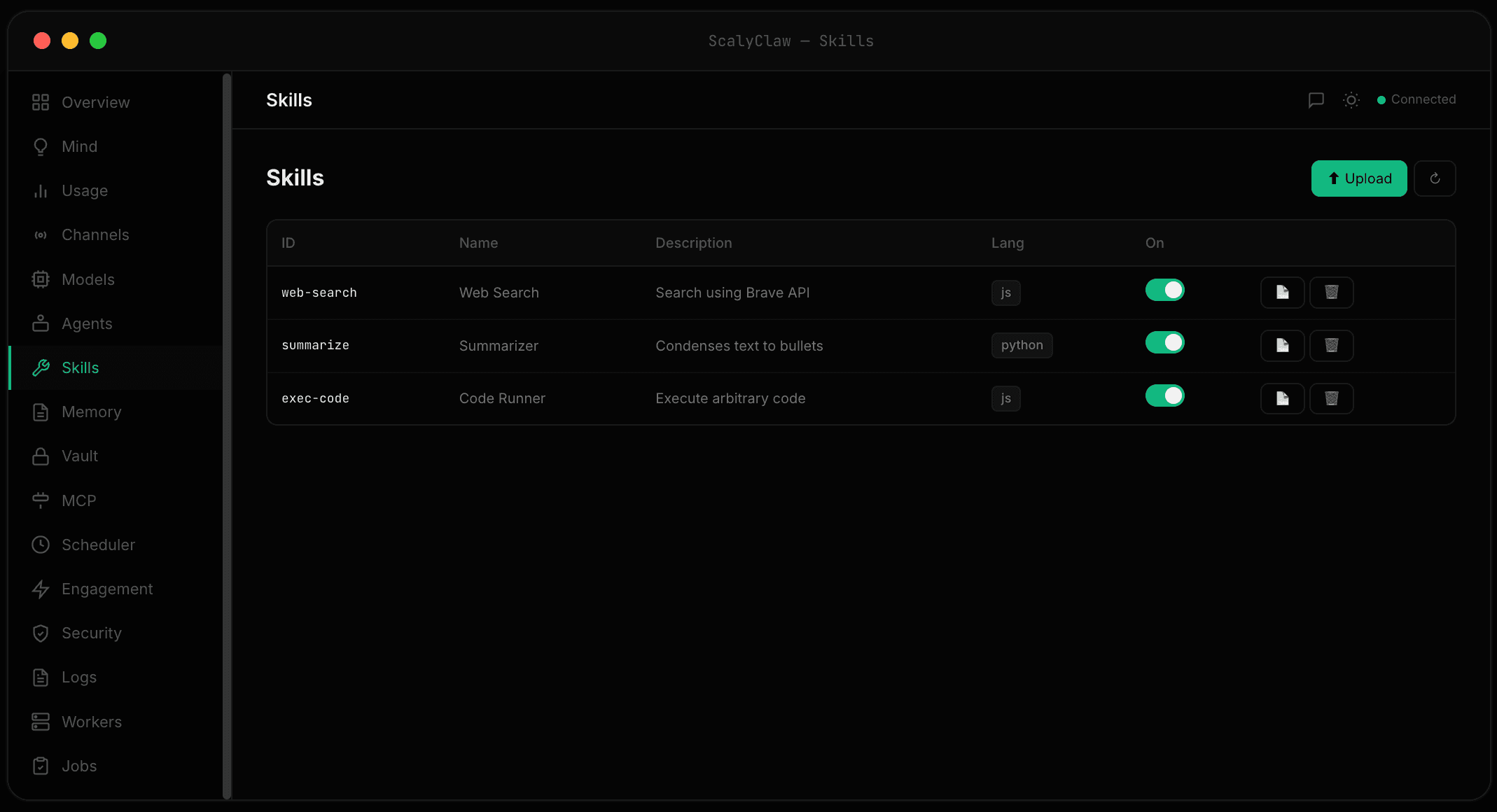Select the Workers icon in sidebar
This screenshot has width=1497, height=812.
click(40, 722)
